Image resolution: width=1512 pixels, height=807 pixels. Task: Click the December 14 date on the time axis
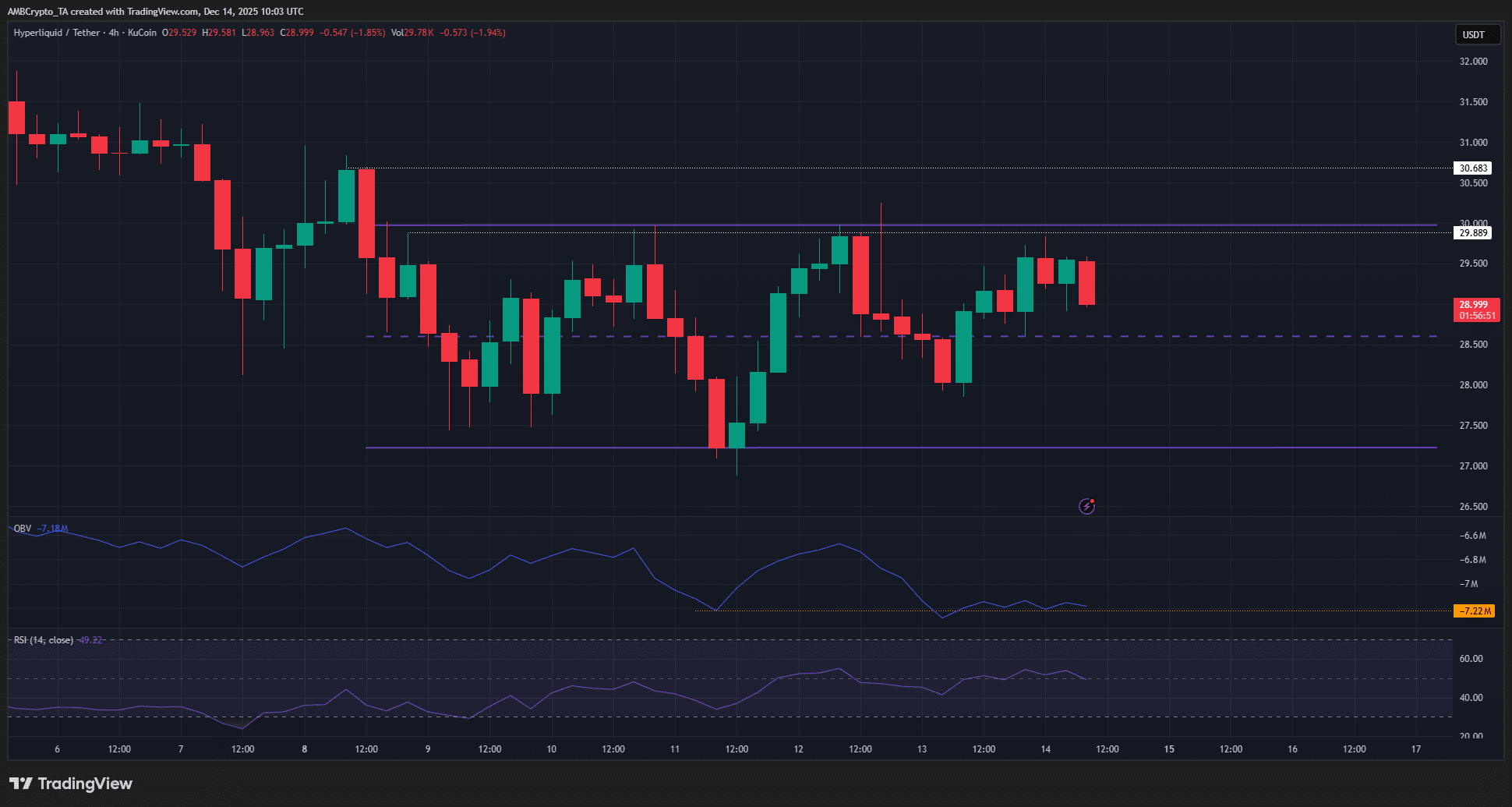tap(1044, 749)
